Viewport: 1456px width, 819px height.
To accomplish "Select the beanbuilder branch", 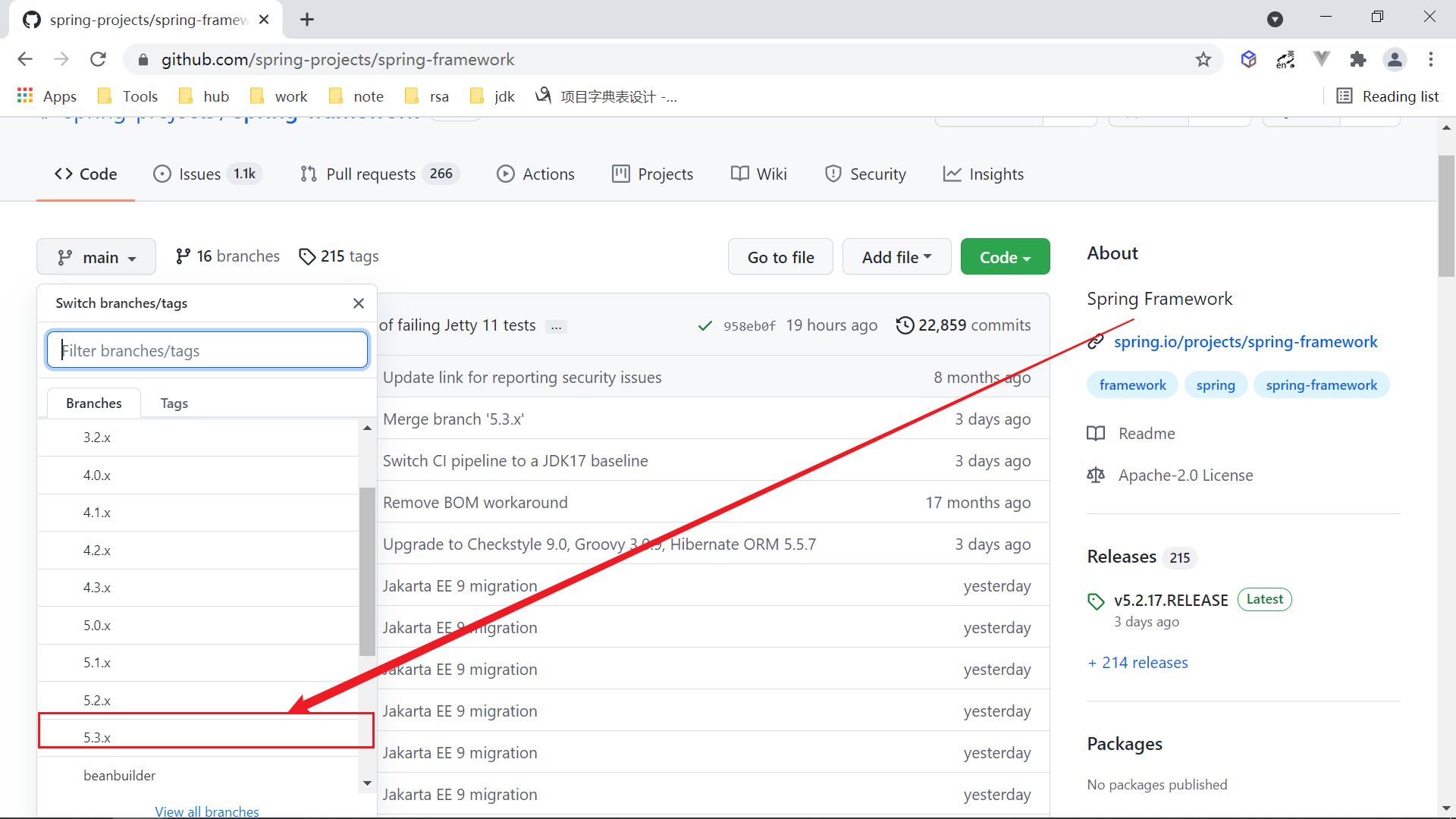I will coord(198,775).
